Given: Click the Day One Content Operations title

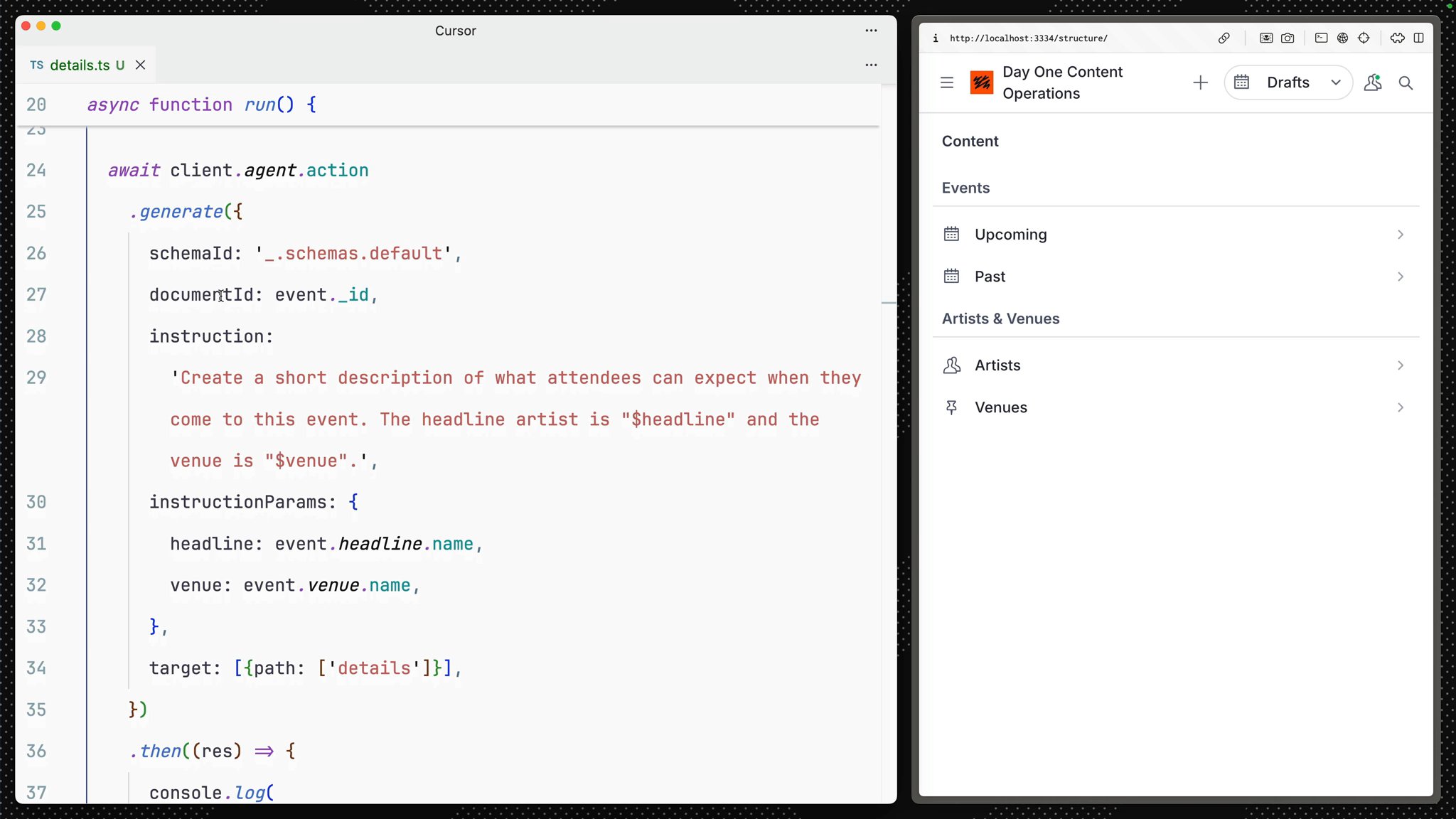Looking at the screenshot, I should pos(1062,82).
